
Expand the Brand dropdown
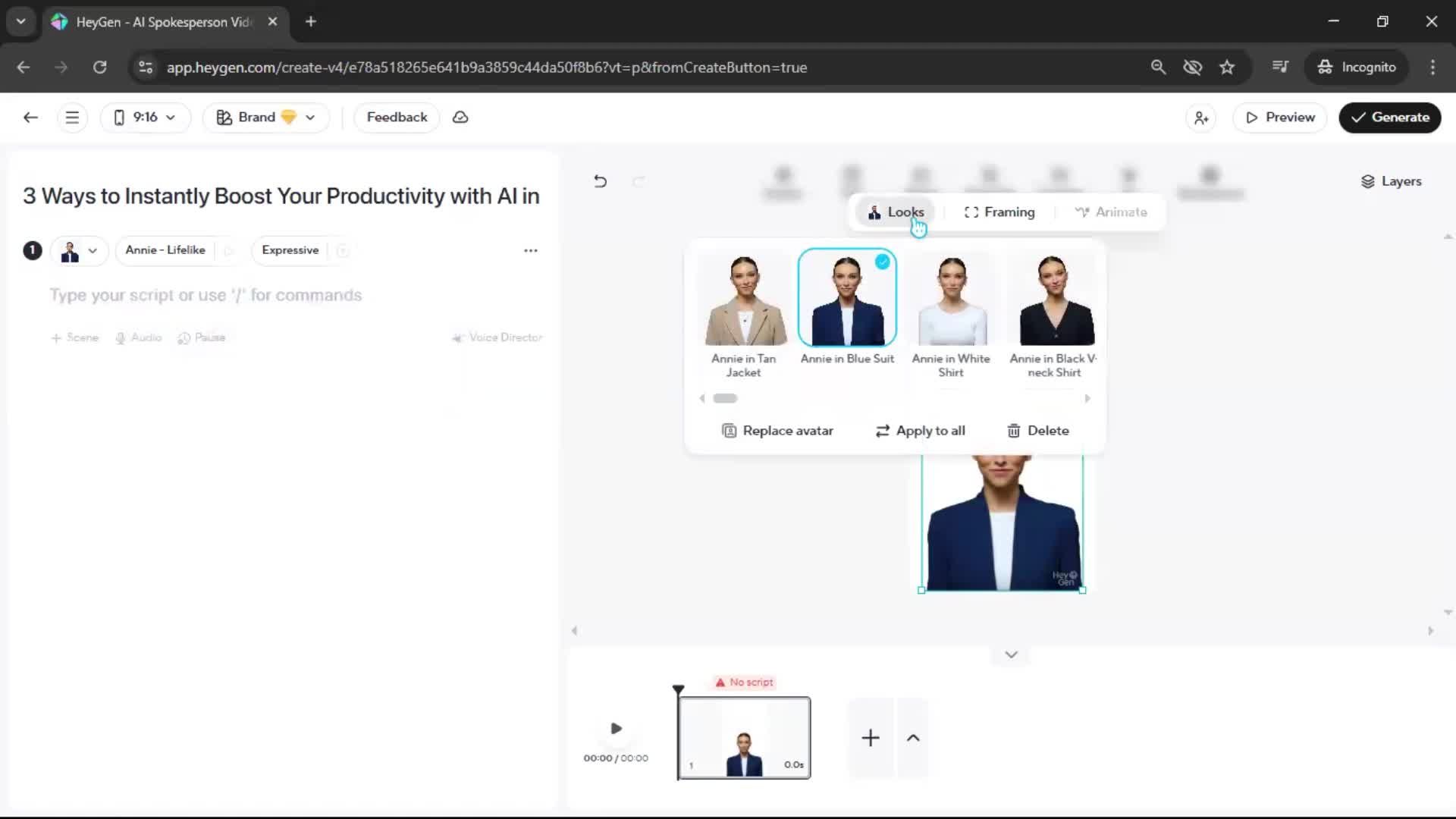pyautogui.click(x=265, y=118)
